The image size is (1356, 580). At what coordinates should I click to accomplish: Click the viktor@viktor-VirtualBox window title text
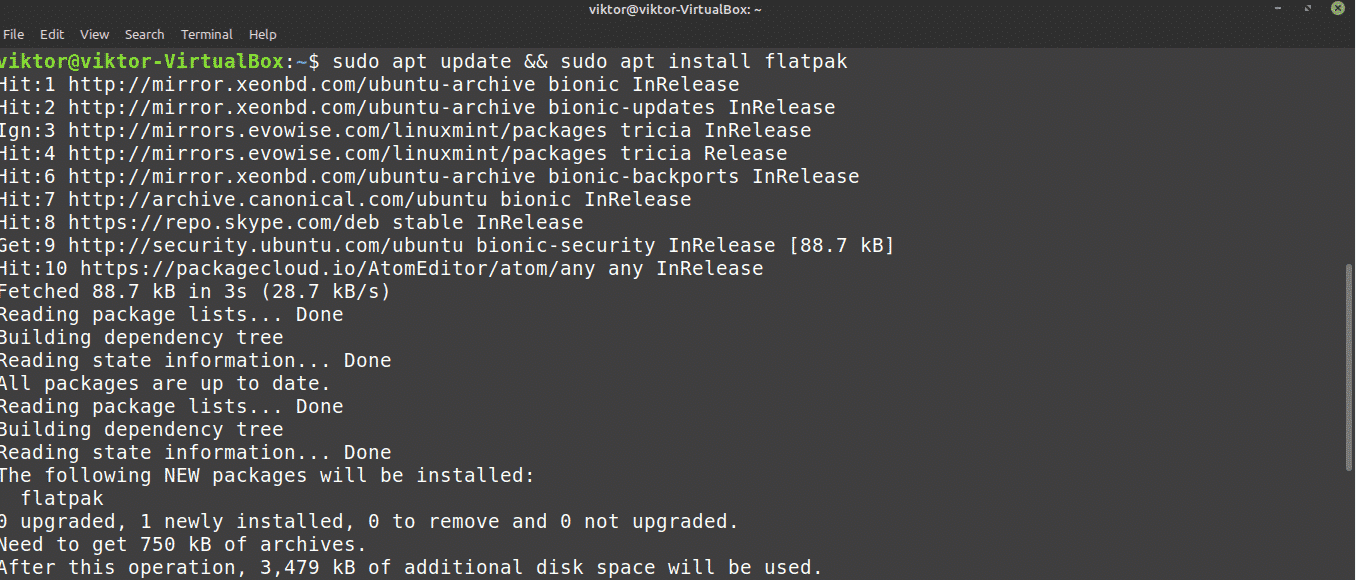point(677,9)
